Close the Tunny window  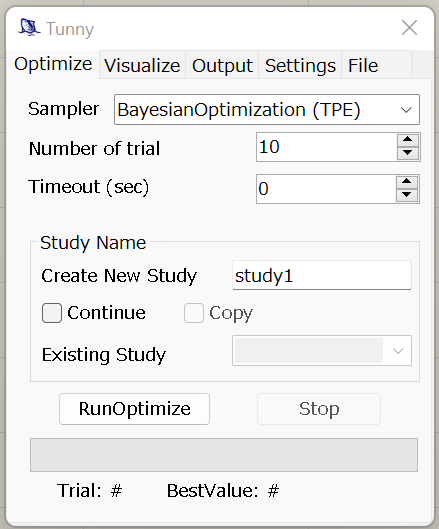[409, 28]
